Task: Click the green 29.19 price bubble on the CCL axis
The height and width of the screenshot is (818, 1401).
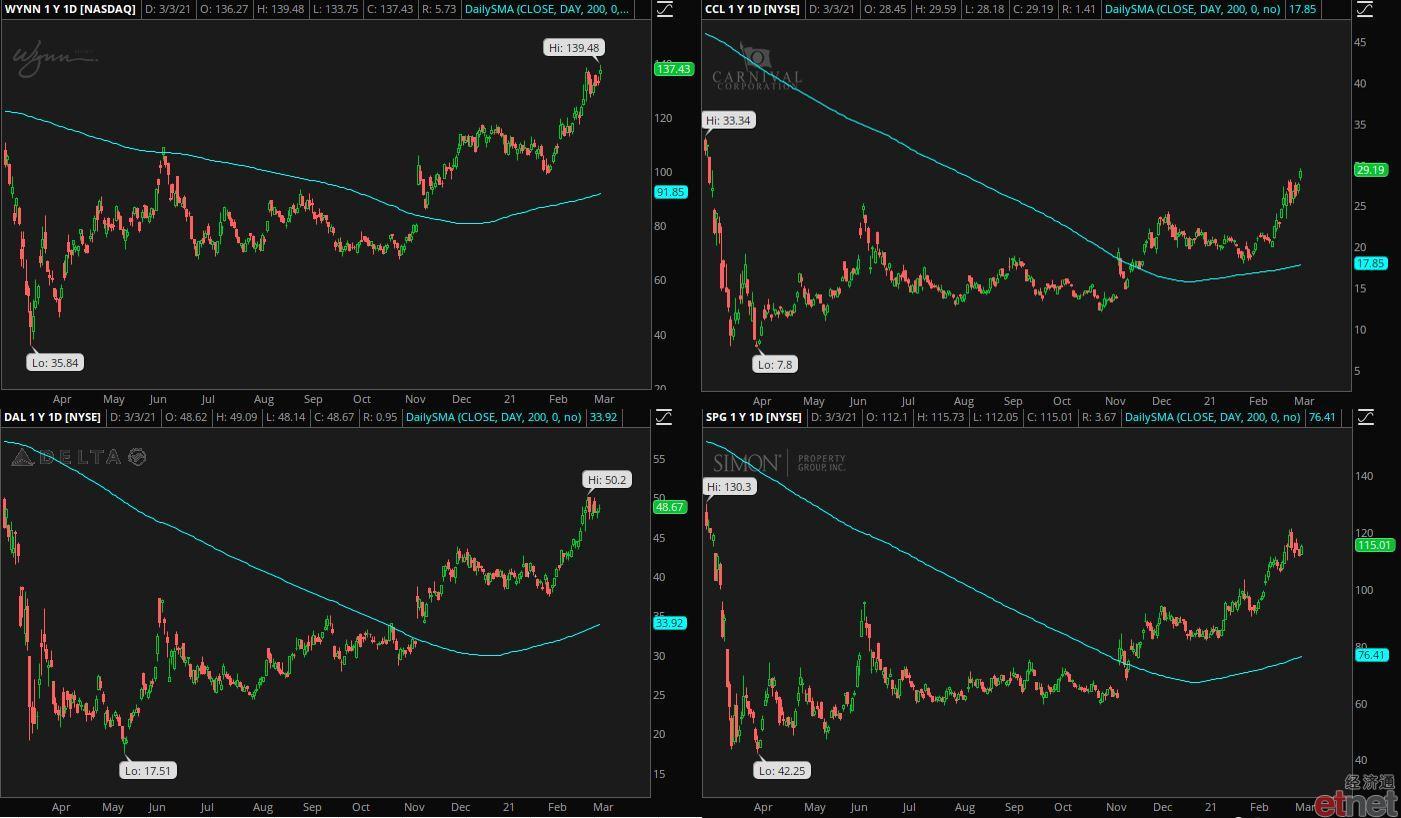Action: [1370, 170]
